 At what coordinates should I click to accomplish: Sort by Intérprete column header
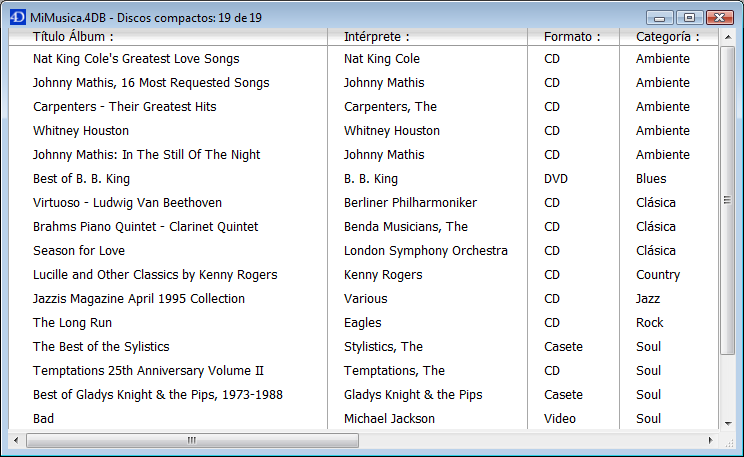point(377,37)
